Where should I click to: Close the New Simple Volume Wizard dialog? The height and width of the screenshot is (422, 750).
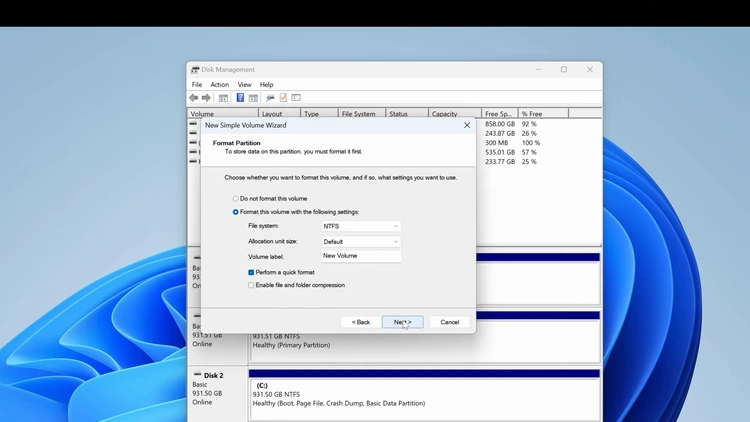pos(467,125)
